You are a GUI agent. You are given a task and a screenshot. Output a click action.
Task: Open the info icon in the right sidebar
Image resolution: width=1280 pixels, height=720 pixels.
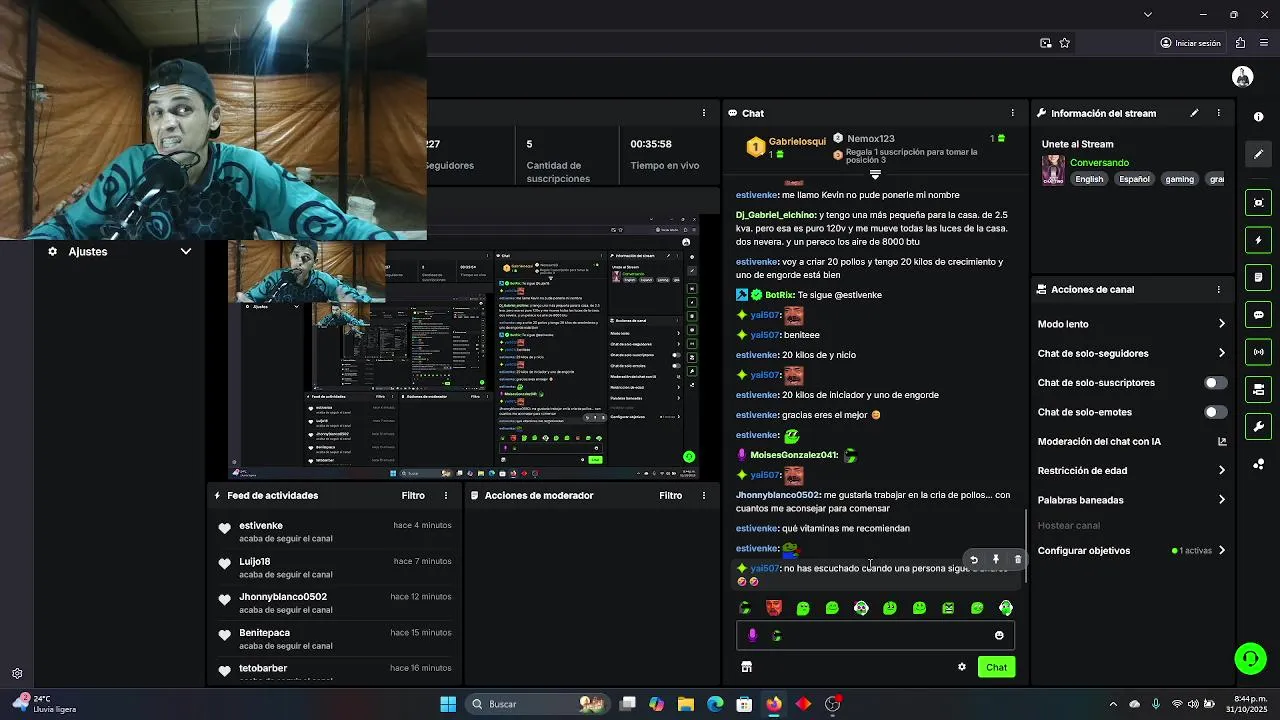(1258, 117)
